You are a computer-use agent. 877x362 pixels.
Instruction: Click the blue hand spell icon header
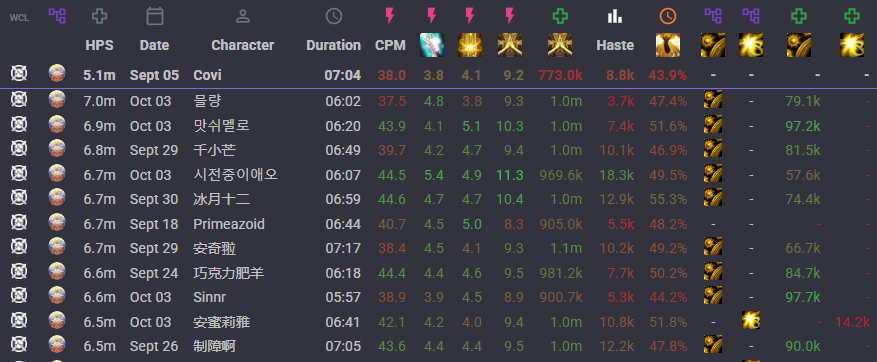point(432,45)
